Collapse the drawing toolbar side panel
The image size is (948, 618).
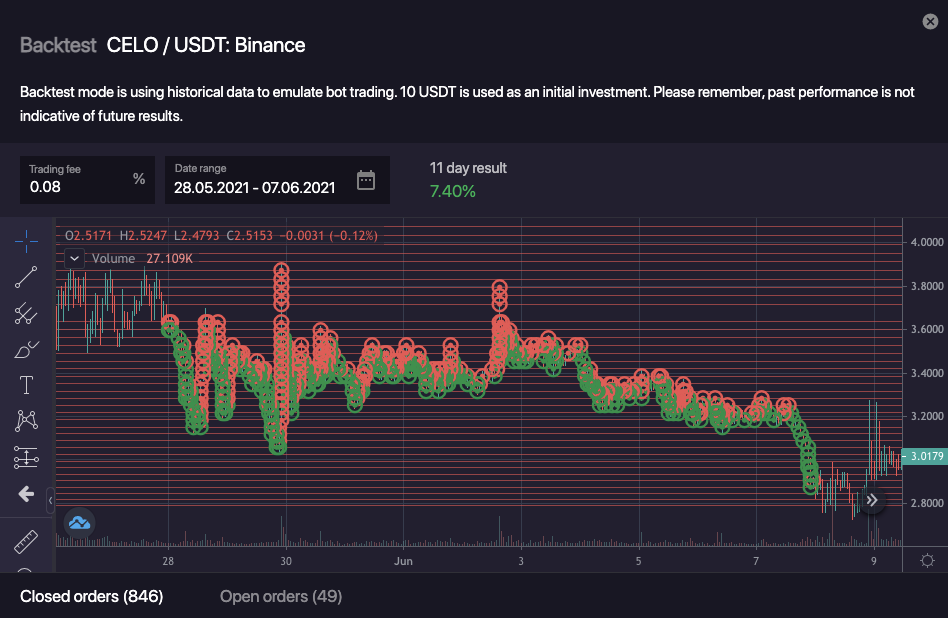coord(51,496)
